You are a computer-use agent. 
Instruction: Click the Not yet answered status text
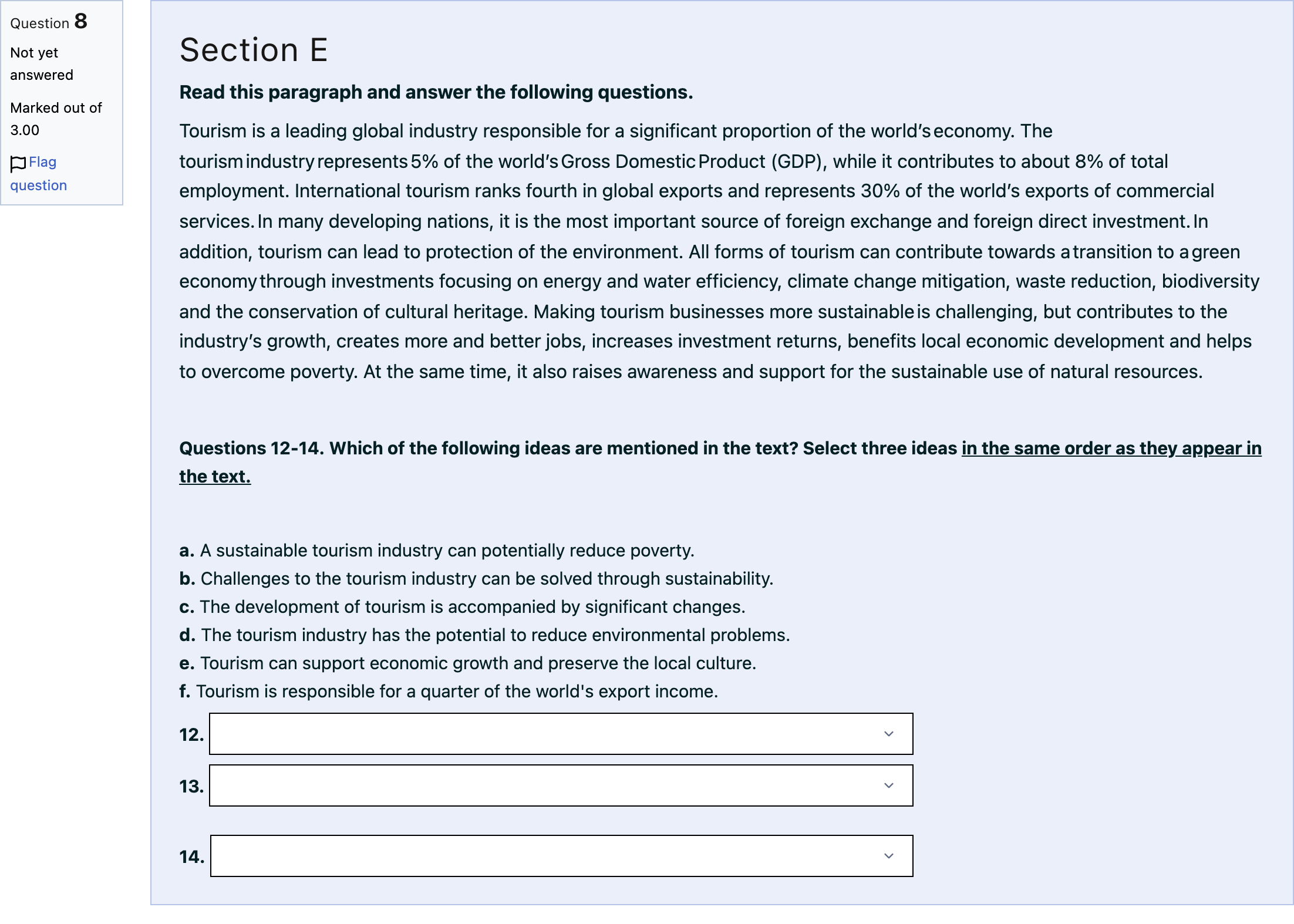42,63
